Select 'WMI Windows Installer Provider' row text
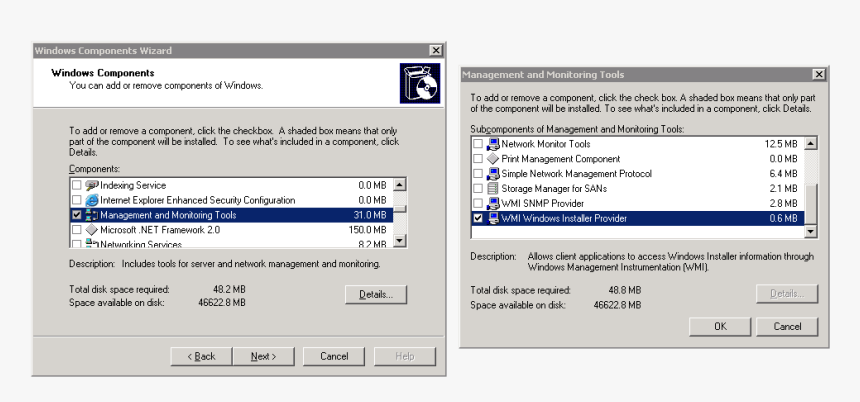This screenshot has height=402, width=860. (x=564, y=218)
